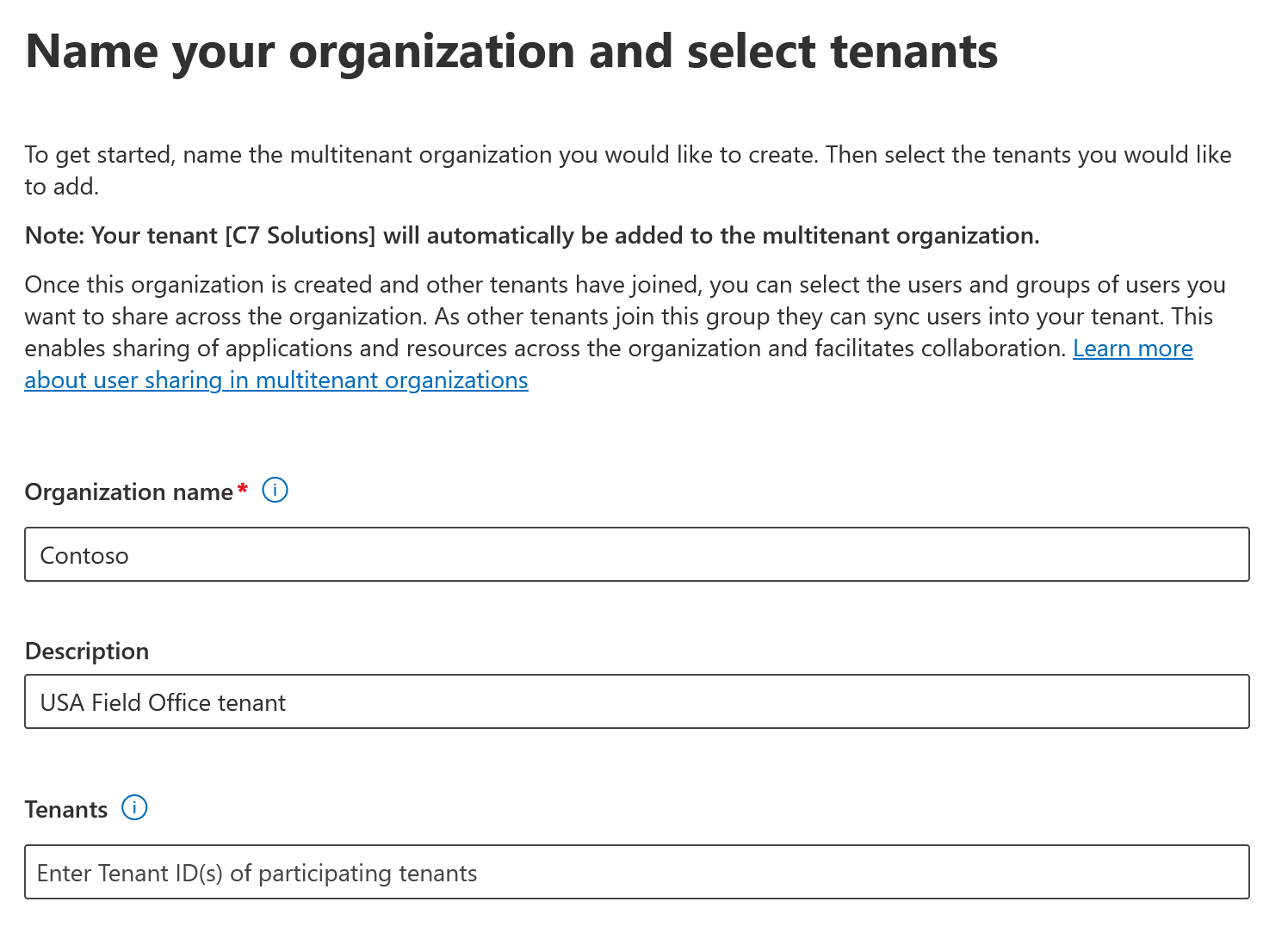This screenshot has height=945, width=1288.
Task: Click the 'Once this organization is created' paragraph
Action: coord(624,317)
